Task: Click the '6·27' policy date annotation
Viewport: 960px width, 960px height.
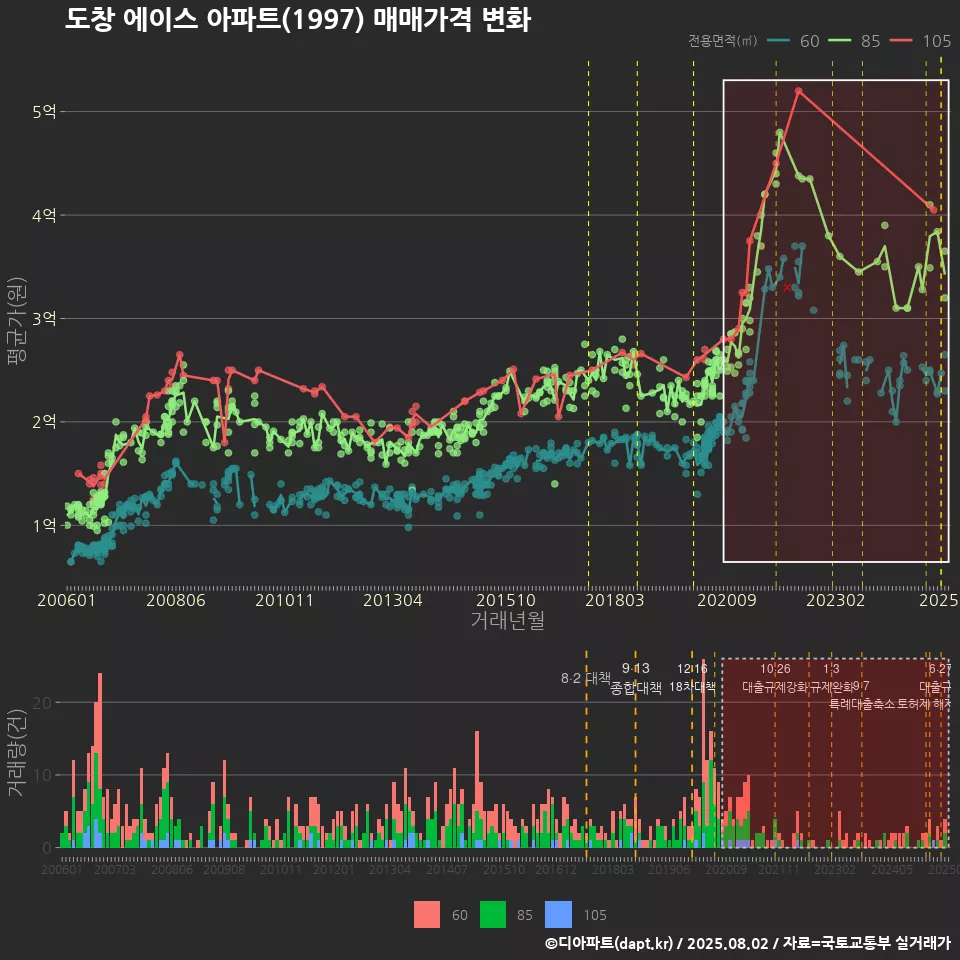Action: click(940, 668)
